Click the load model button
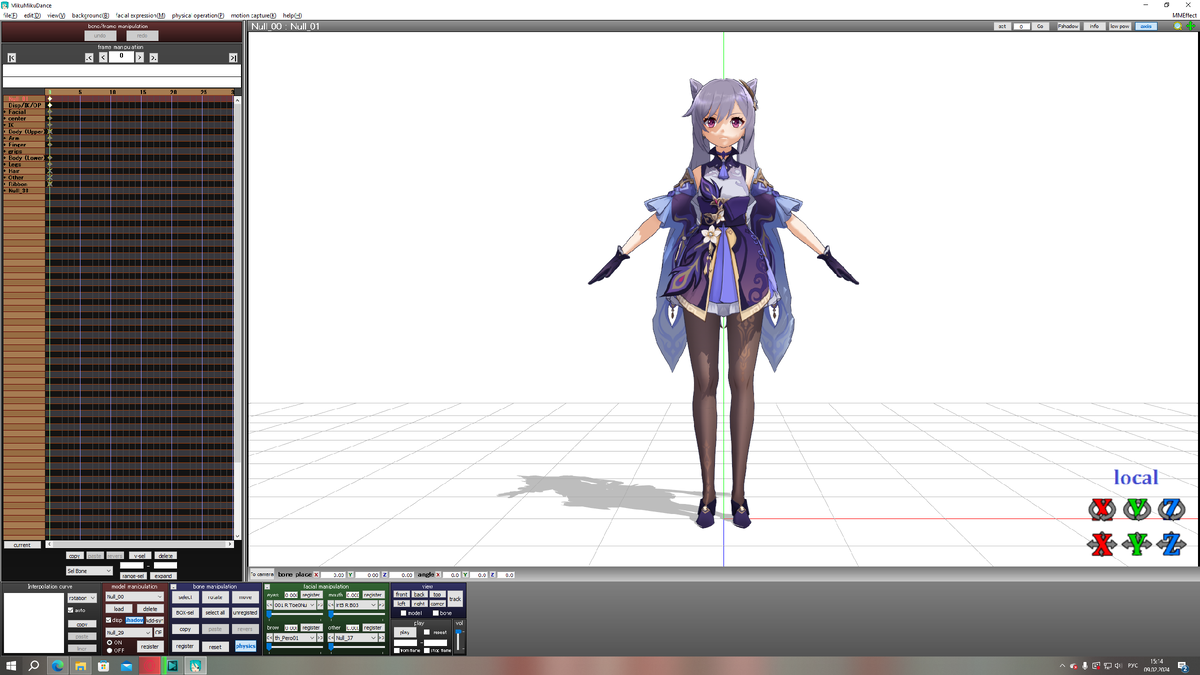Viewport: 1200px width, 675px height. point(119,609)
